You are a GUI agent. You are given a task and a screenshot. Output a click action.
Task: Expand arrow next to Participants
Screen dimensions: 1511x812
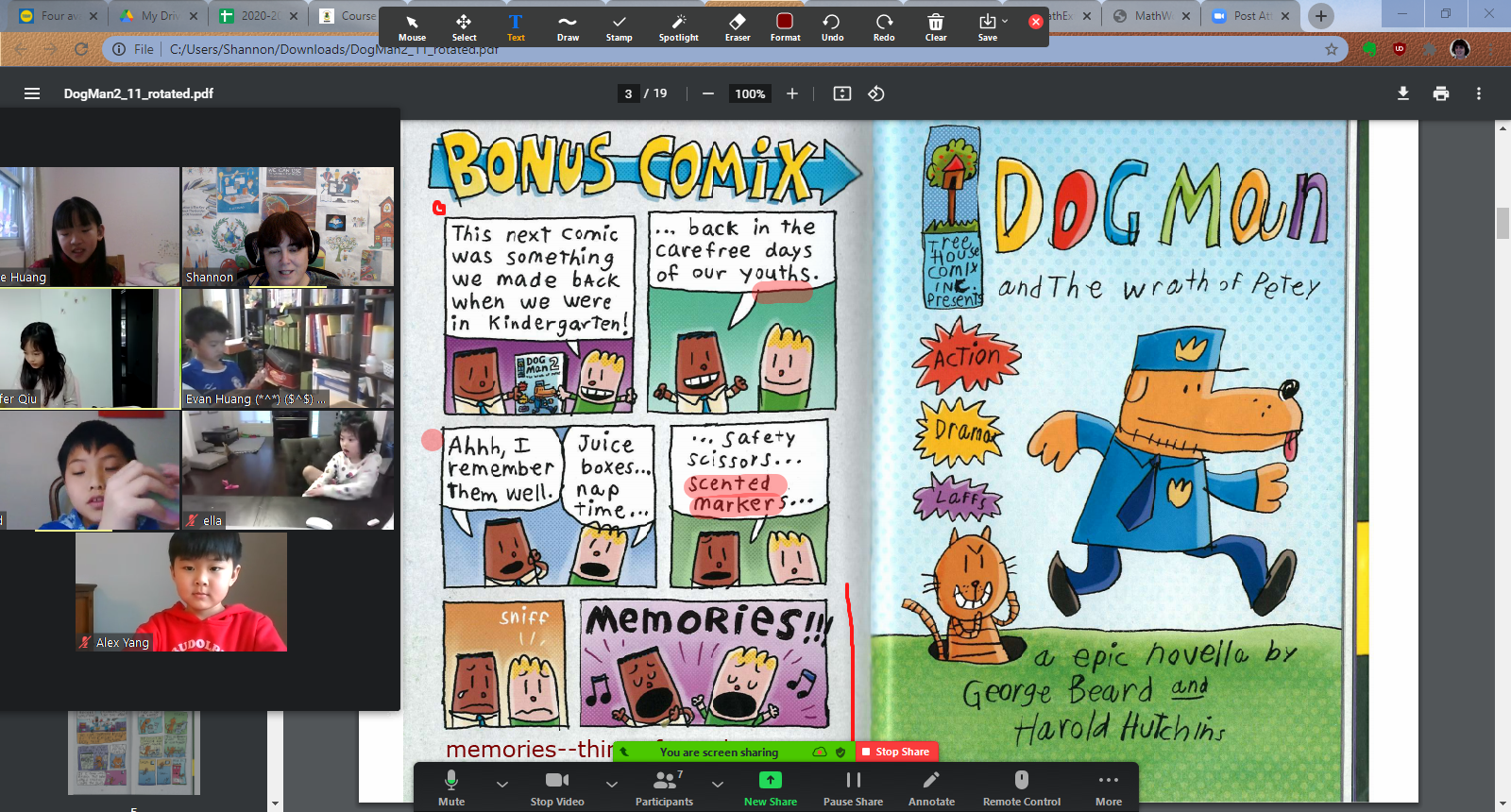(x=718, y=784)
